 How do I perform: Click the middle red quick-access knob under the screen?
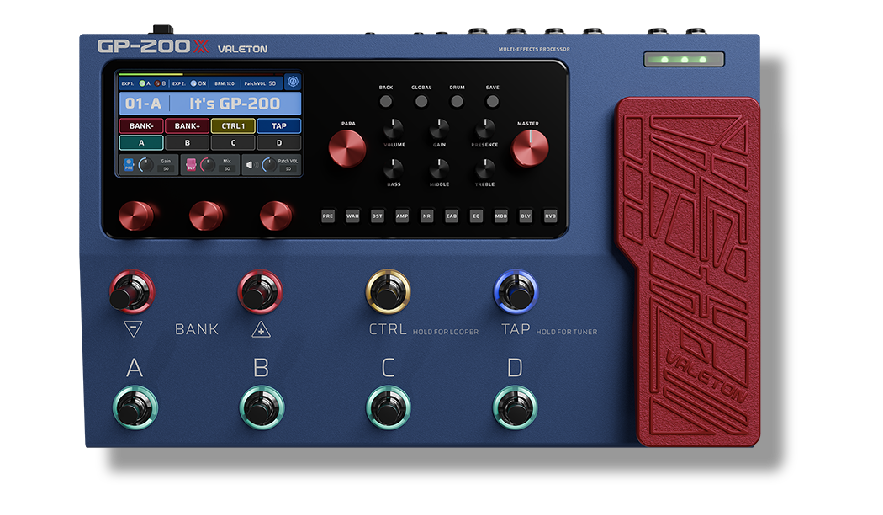206,216
